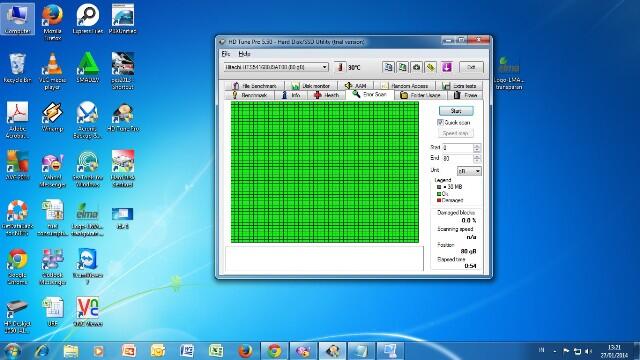The width and height of the screenshot is (640, 360).
Task: Switch to the Info tab
Action: [x=291, y=95]
